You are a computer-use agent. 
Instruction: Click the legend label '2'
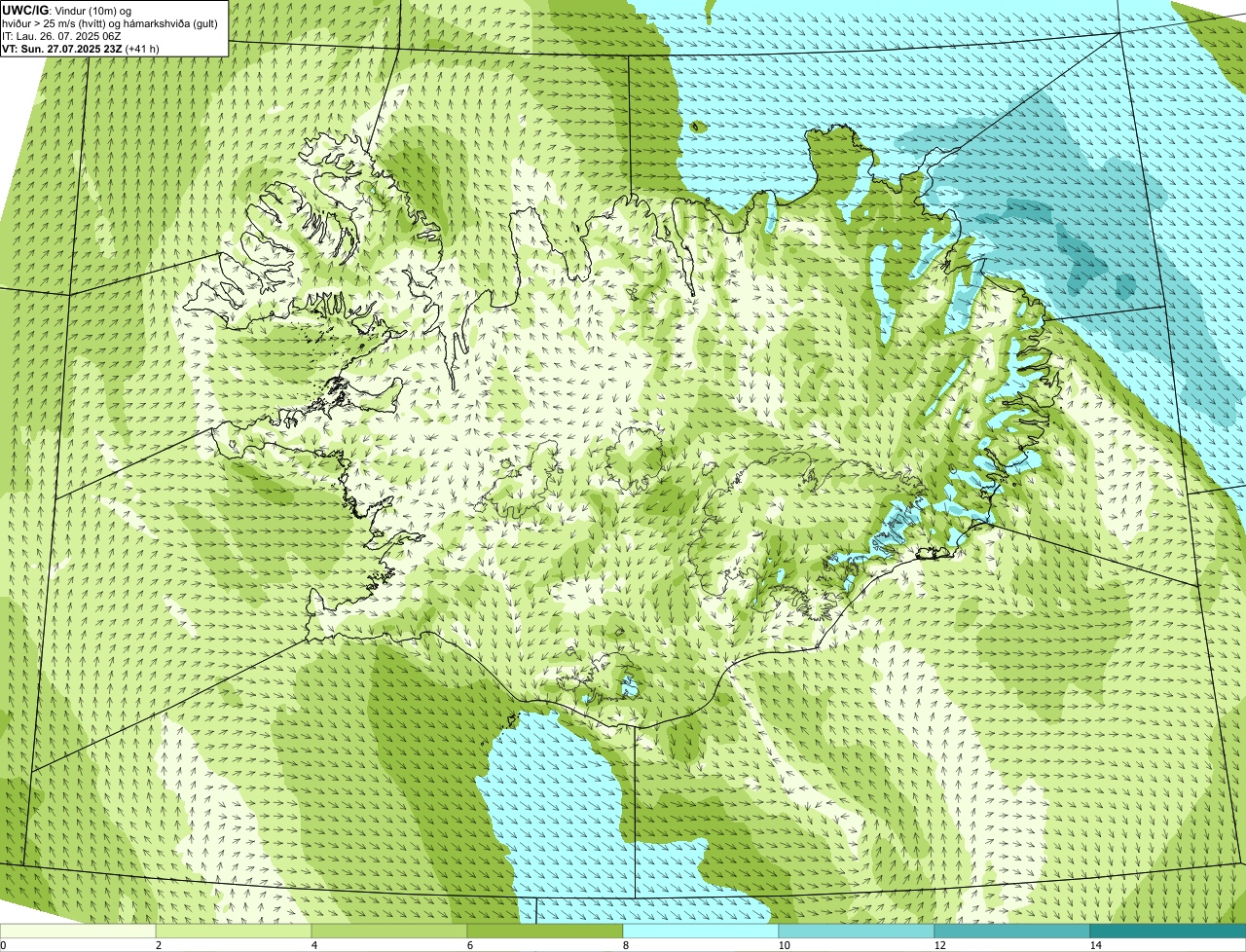[x=158, y=945]
